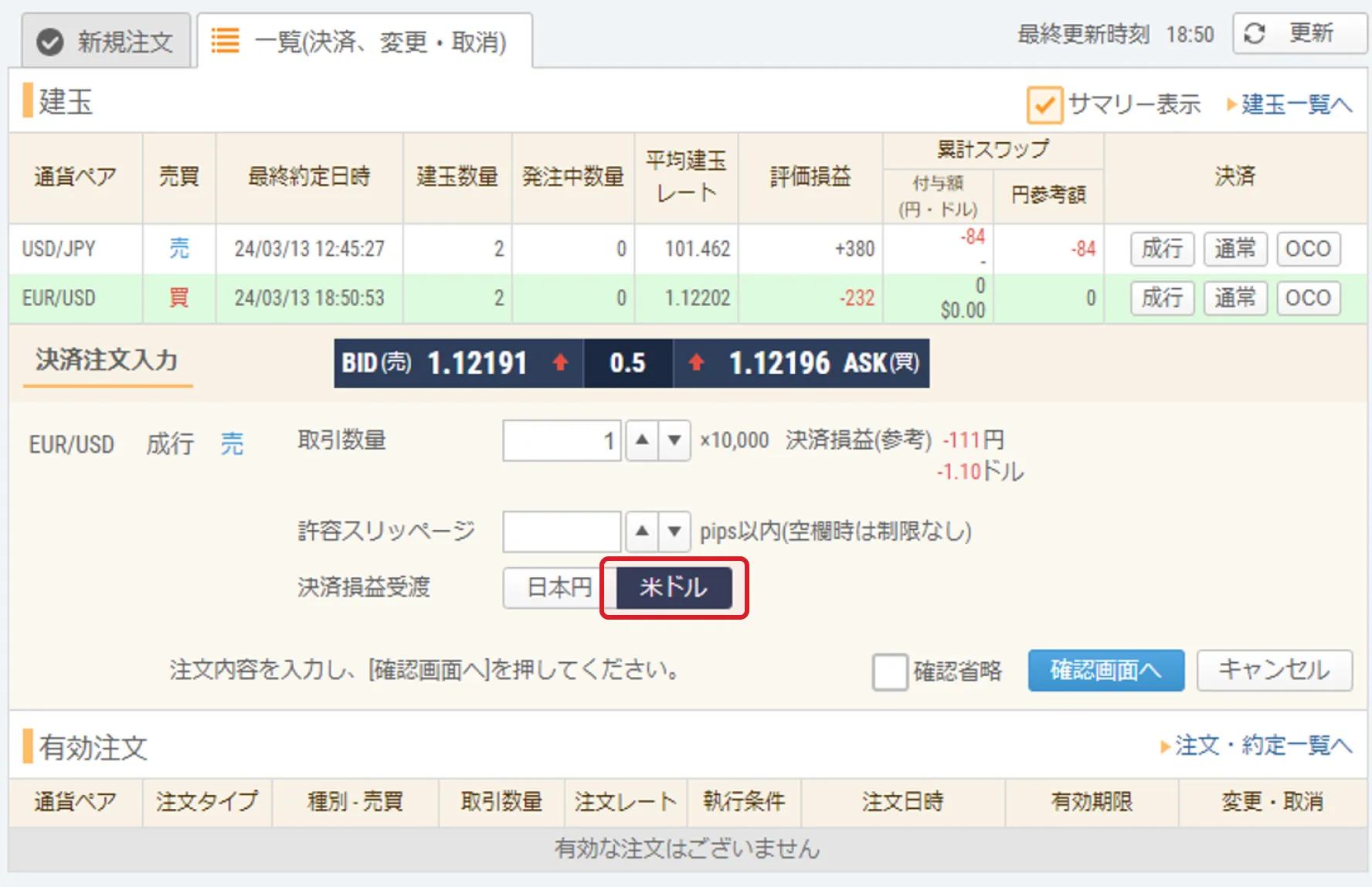Decrease 許容スリッページ with down arrow
1372x887 pixels.
click(x=674, y=532)
